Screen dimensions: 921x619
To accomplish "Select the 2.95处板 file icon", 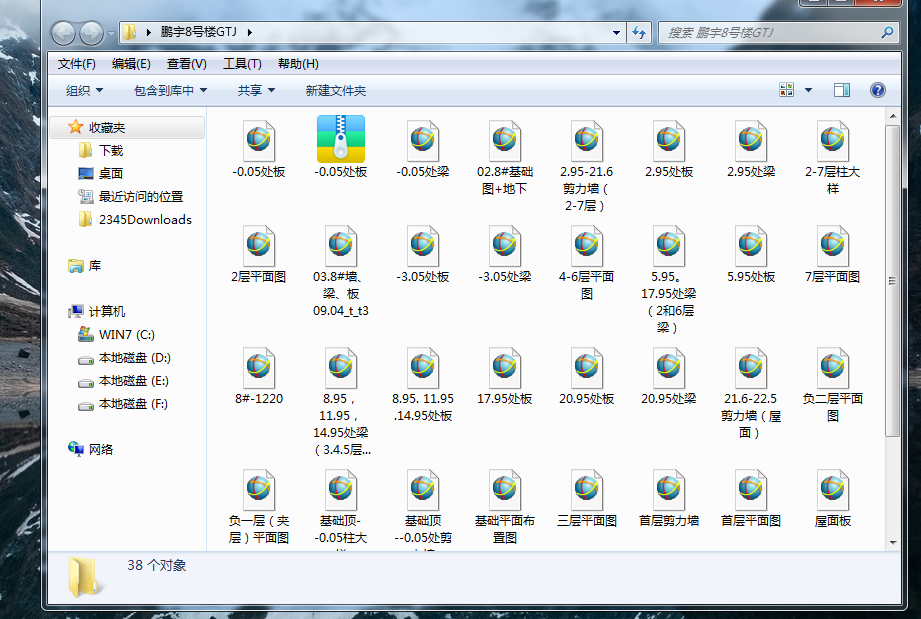I will (669, 140).
